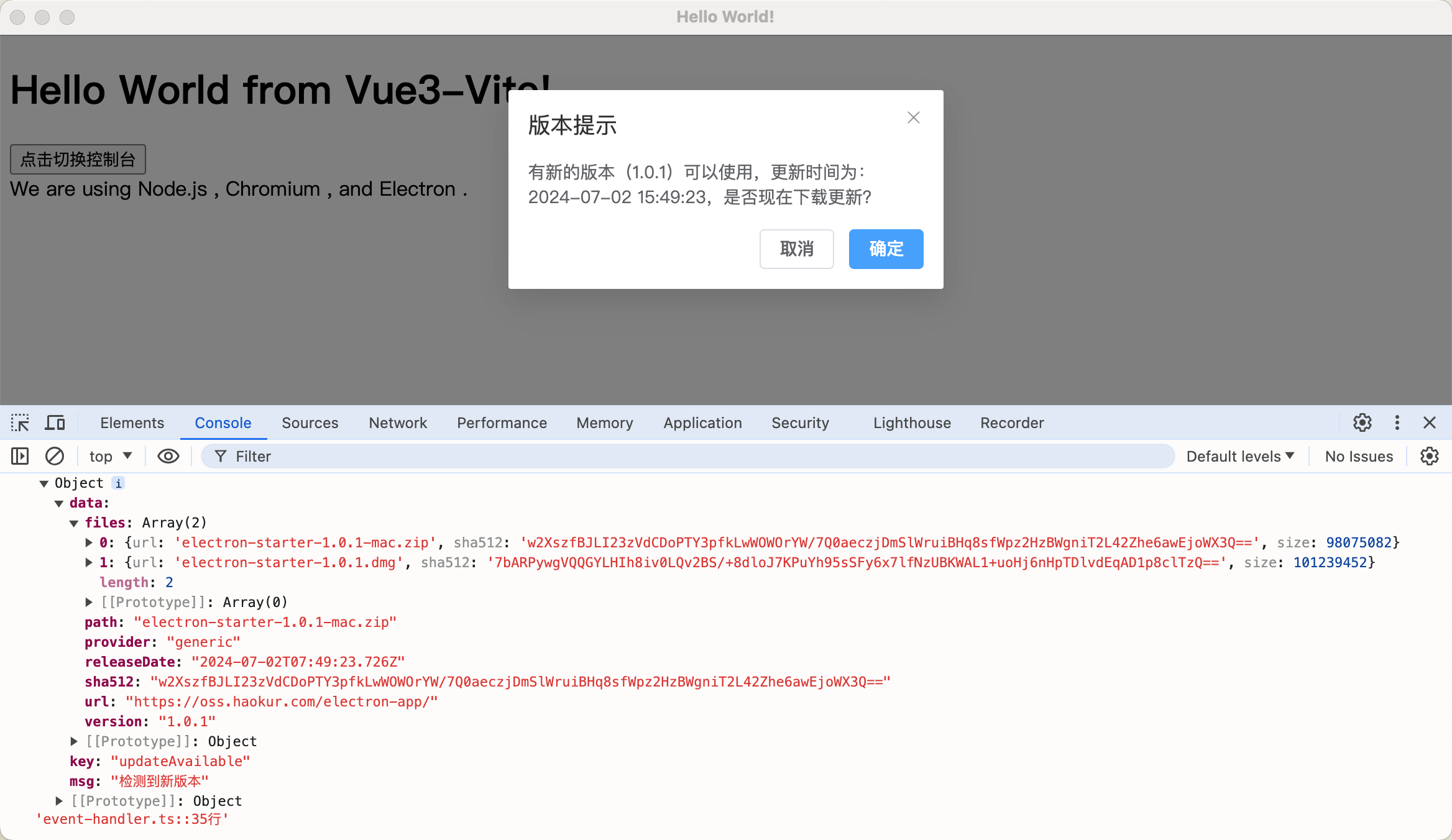This screenshot has height=840, width=1452.
Task: Click the eye live expression icon
Action: coord(168,457)
